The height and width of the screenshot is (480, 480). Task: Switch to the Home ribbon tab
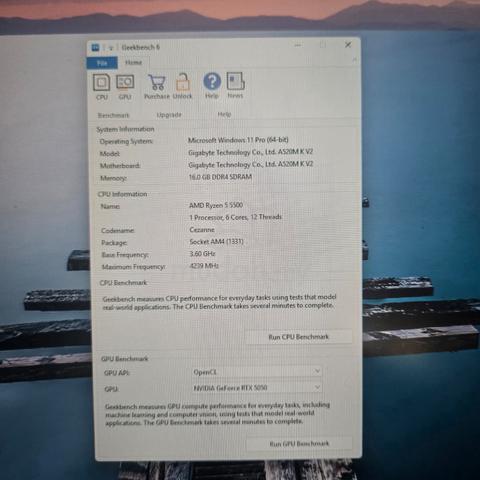coord(133,62)
